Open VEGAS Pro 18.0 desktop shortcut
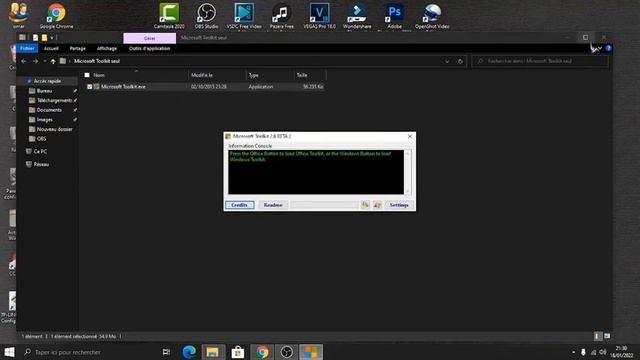 (x=319, y=16)
